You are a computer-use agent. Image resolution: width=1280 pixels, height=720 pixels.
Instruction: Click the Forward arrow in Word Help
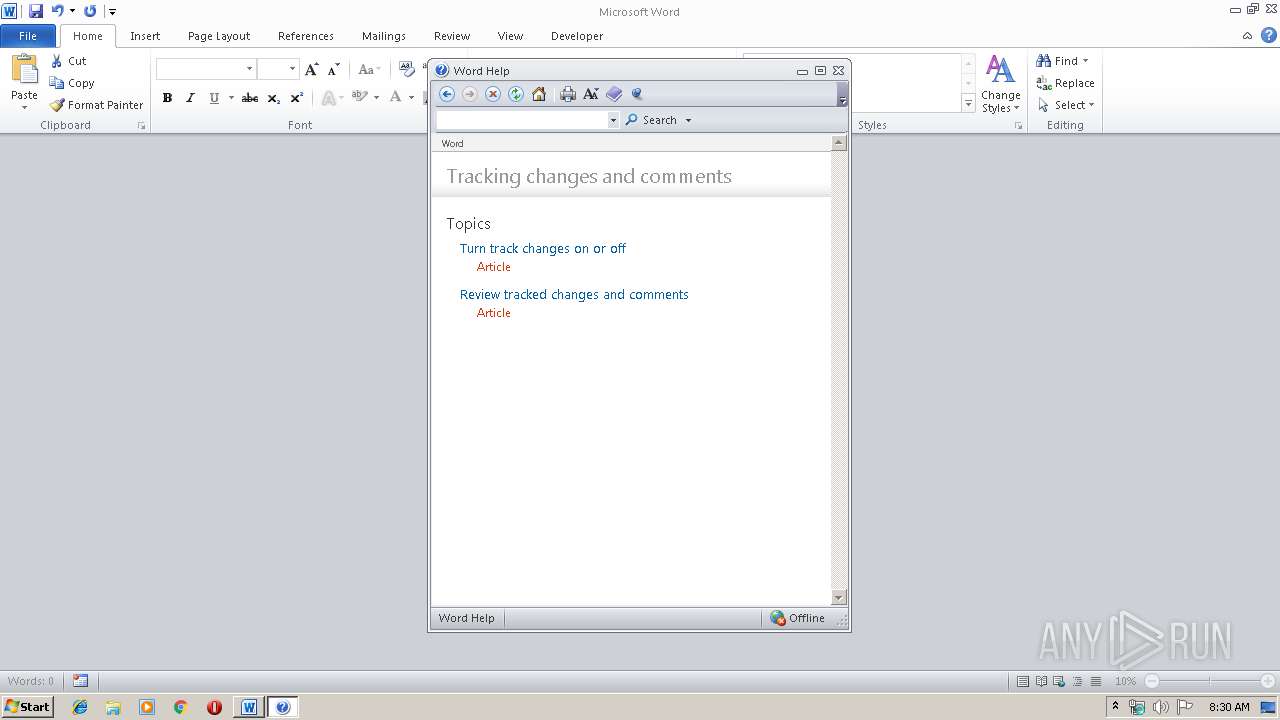pyautogui.click(x=470, y=94)
